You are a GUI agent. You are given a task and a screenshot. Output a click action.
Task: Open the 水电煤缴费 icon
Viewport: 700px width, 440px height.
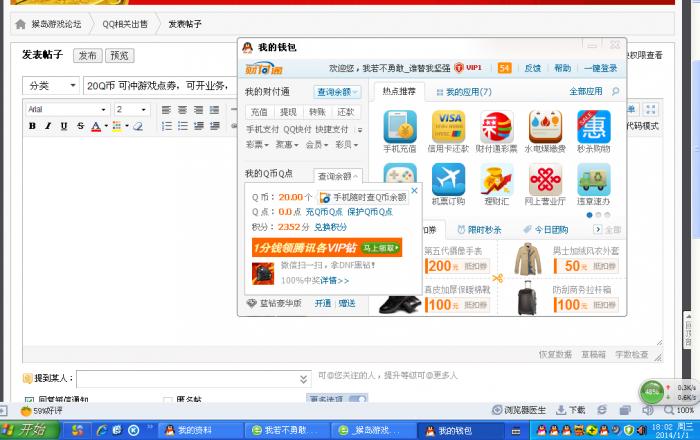pyautogui.click(x=545, y=127)
